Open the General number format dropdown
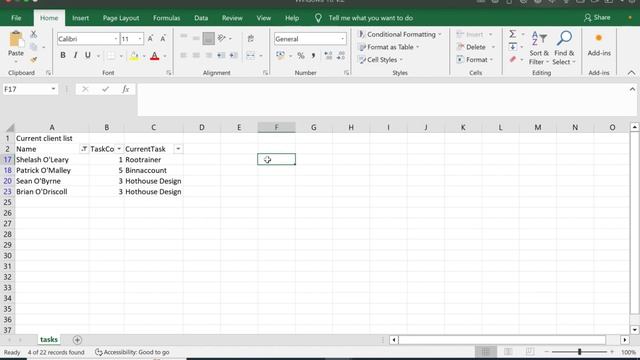The height and width of the screenshot is (360, 640). click(342, 39)
